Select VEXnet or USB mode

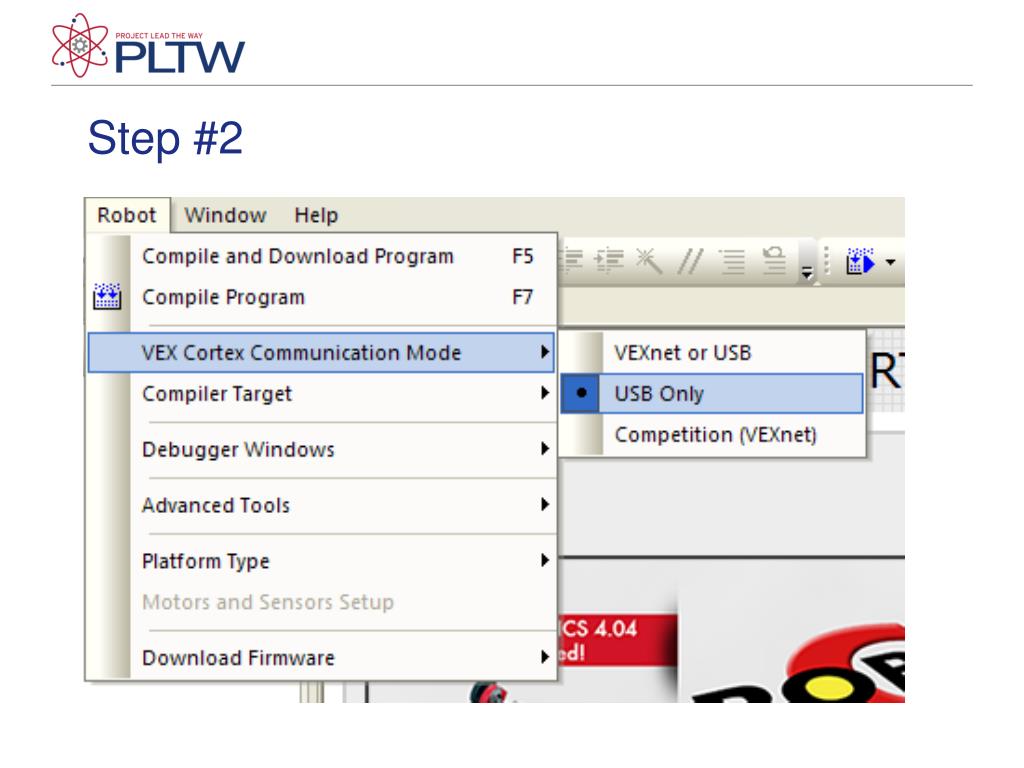[x=712, y=353]
